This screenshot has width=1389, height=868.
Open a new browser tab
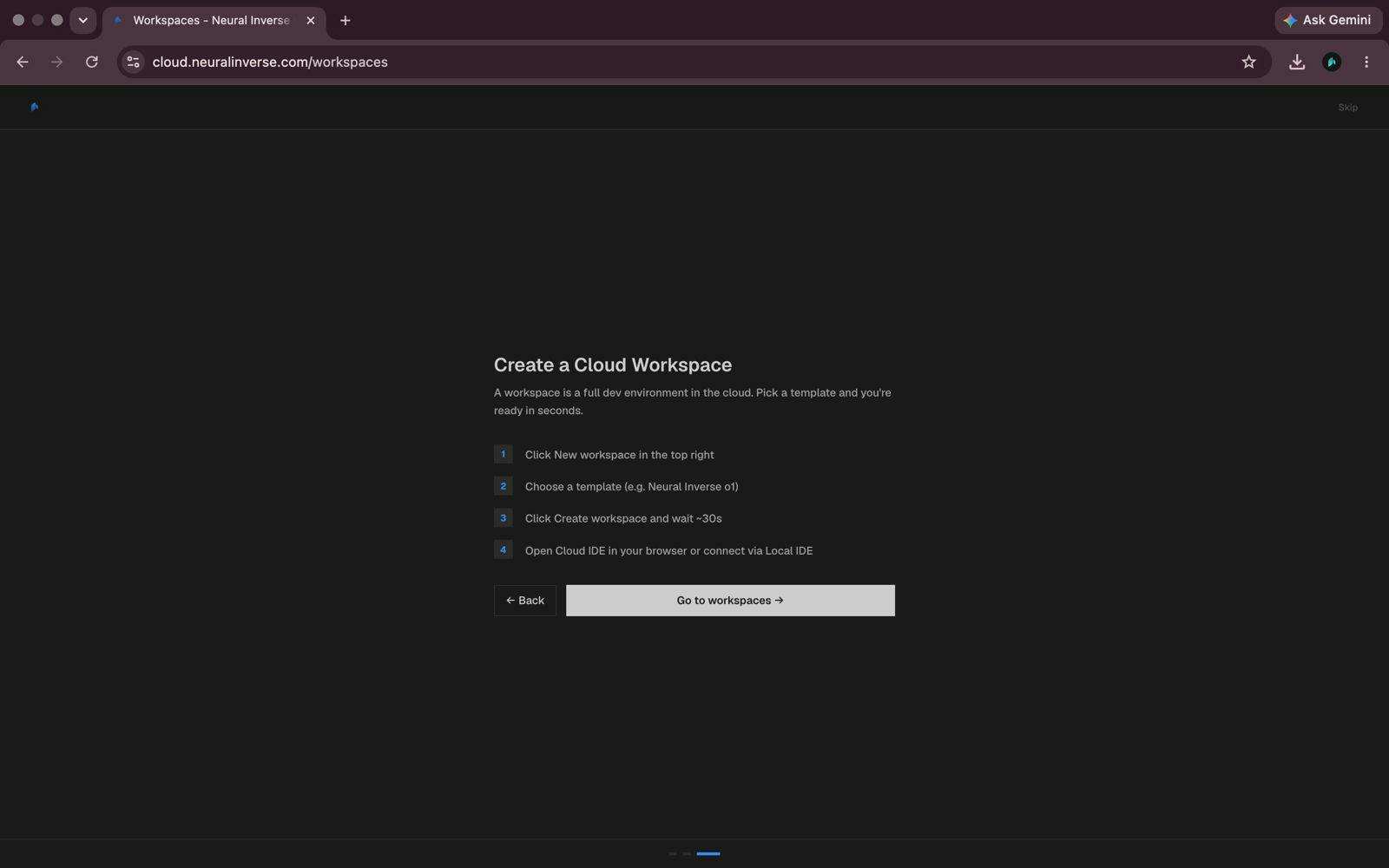coord(346,20)
